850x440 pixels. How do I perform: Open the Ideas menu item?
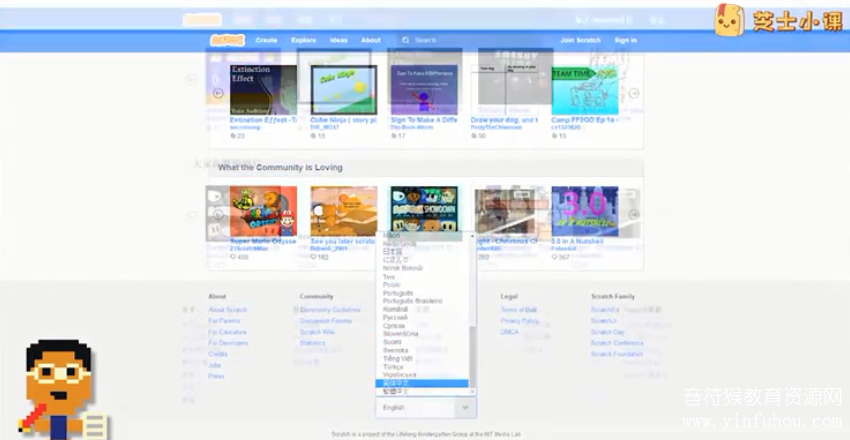339,40
